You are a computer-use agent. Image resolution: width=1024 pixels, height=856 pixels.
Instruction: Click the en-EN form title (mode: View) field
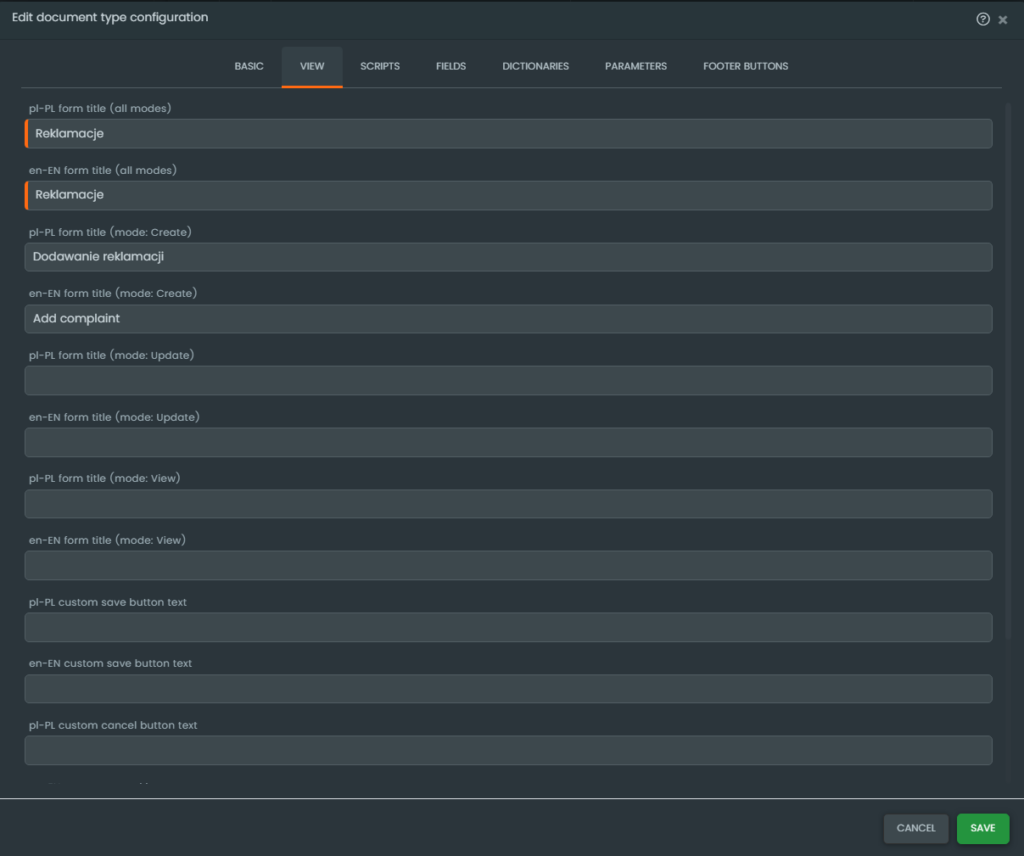pyautogui.click(x=508, y=565)
